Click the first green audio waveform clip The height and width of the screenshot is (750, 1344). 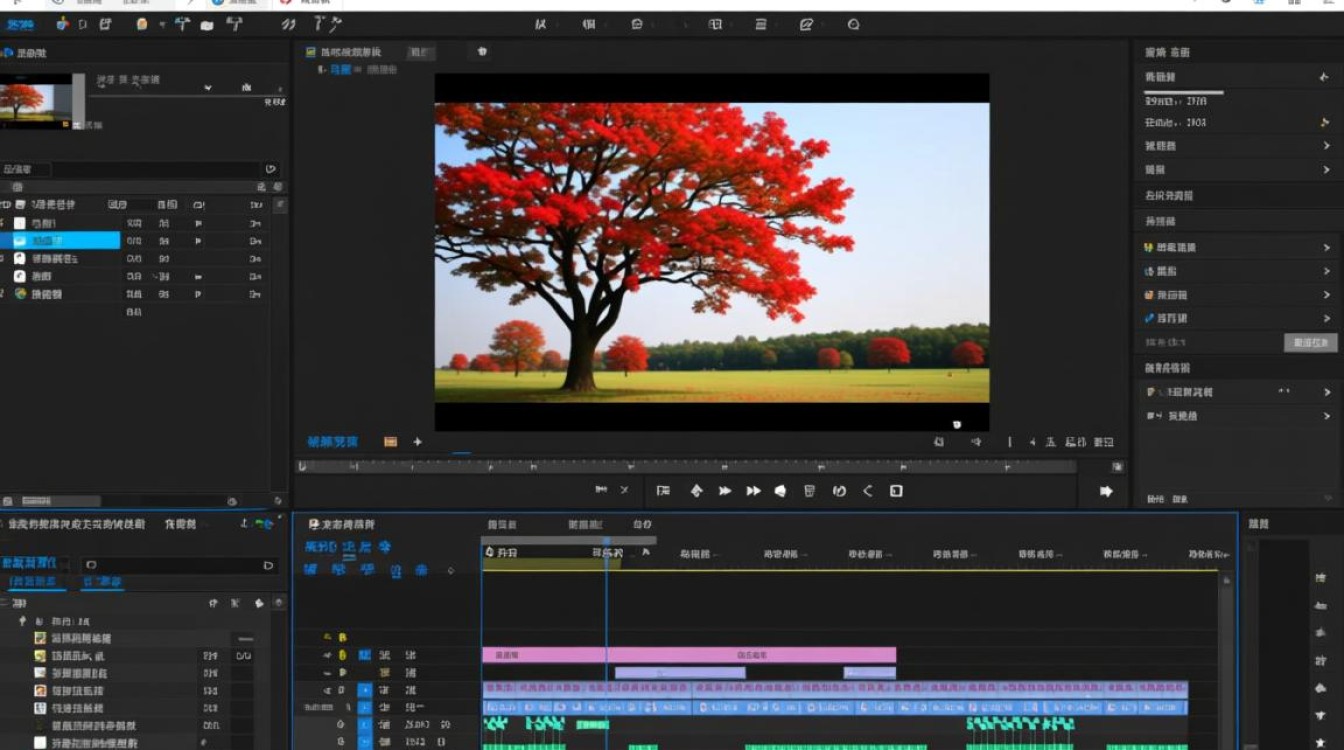pyautogui.click(x=496, y=723)
